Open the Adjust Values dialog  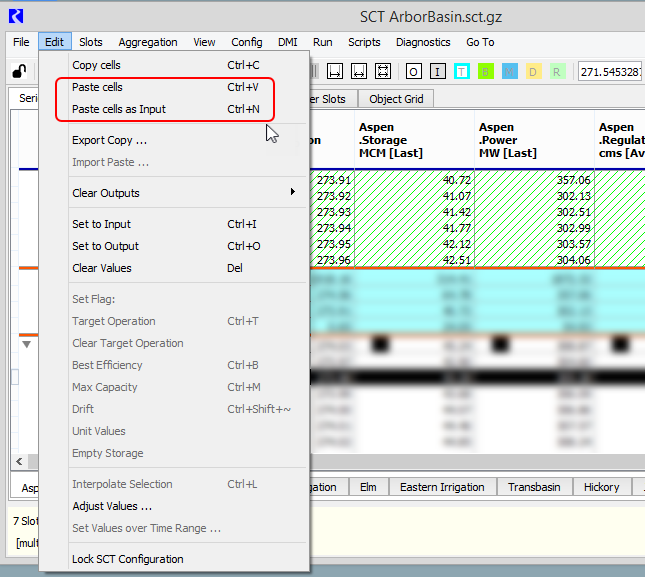112,506
